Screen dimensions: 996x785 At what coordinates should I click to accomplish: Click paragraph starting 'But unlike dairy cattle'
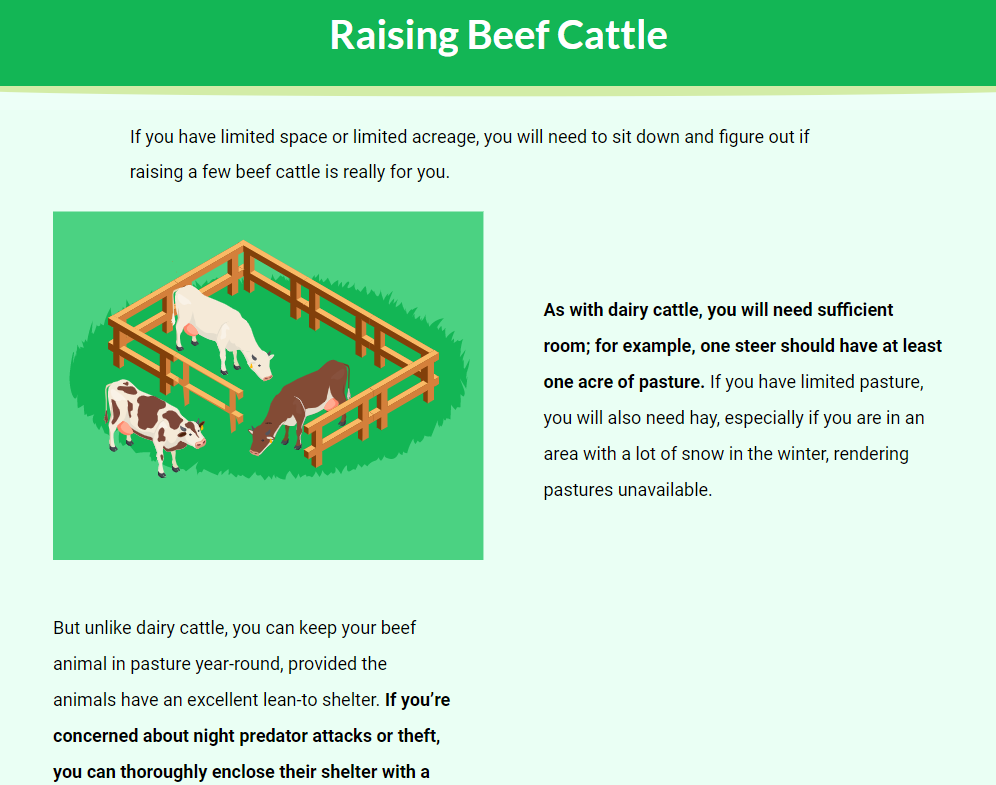click(x=252, y=699)
